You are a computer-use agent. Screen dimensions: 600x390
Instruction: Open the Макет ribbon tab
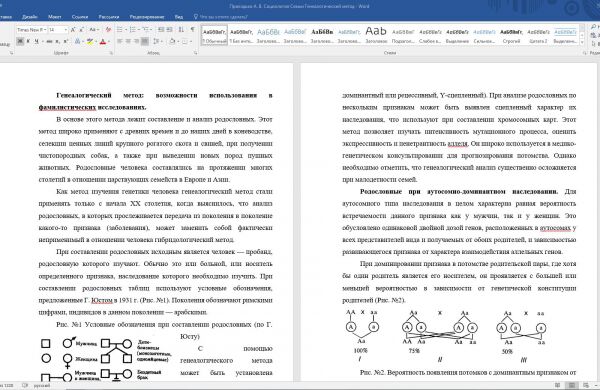tap(54, 17)
